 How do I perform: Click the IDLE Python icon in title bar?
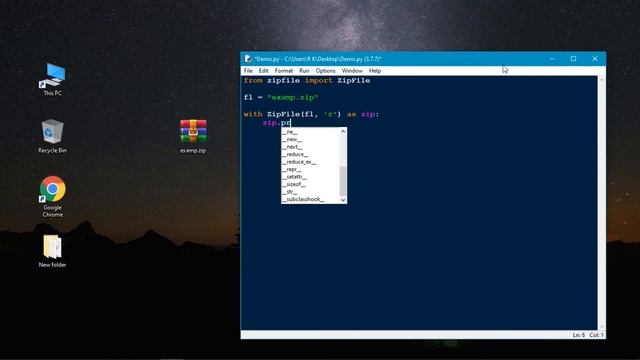click(x=248, y=59)
